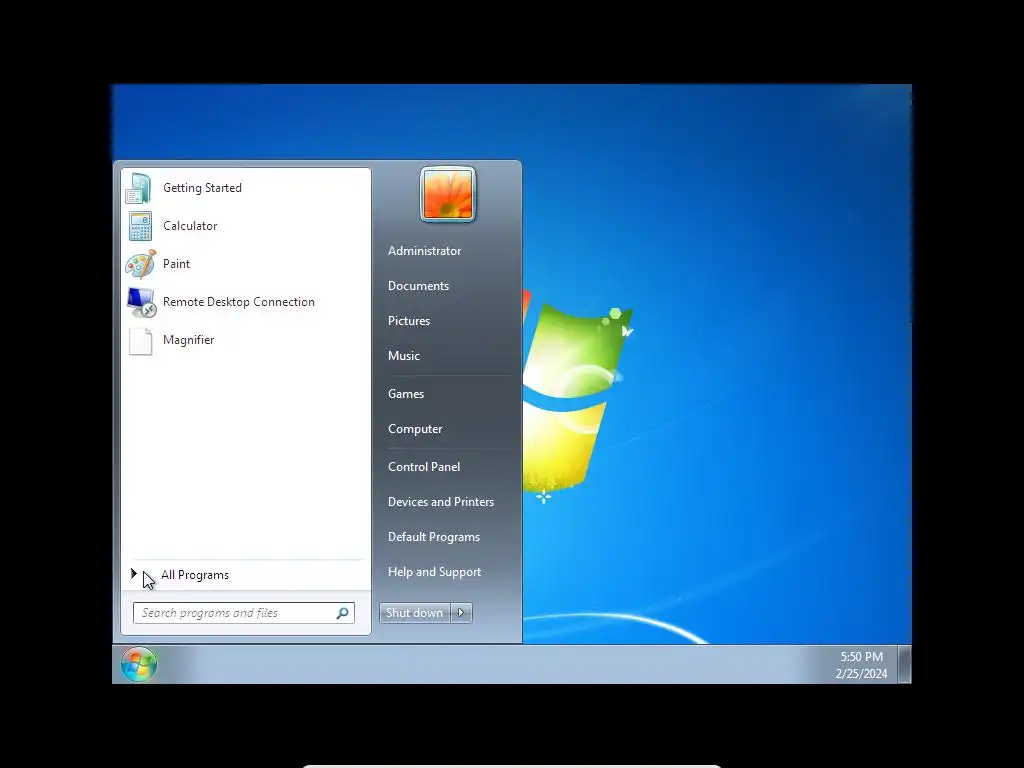This screenshot has height=768, width=1024.
Task: Open Help and Support
Action: [434, 572]
